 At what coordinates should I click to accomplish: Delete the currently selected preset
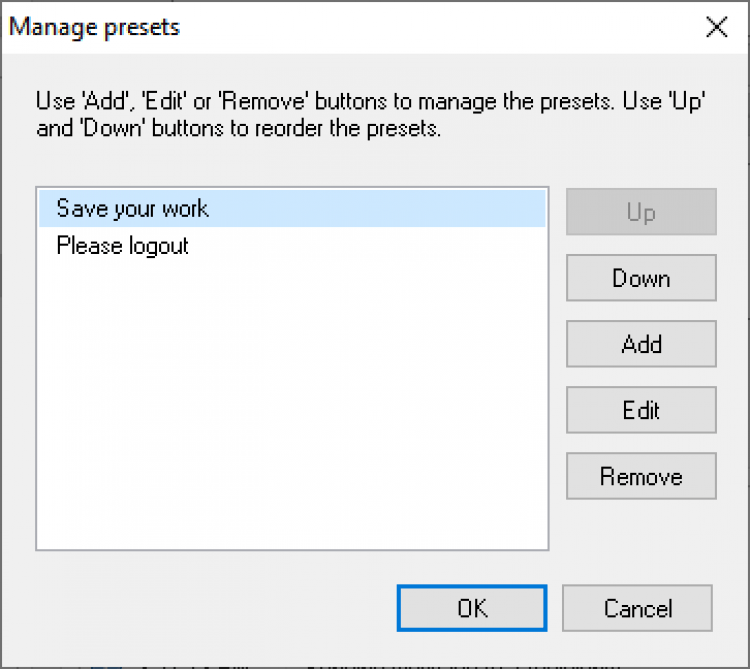(641, 476)
